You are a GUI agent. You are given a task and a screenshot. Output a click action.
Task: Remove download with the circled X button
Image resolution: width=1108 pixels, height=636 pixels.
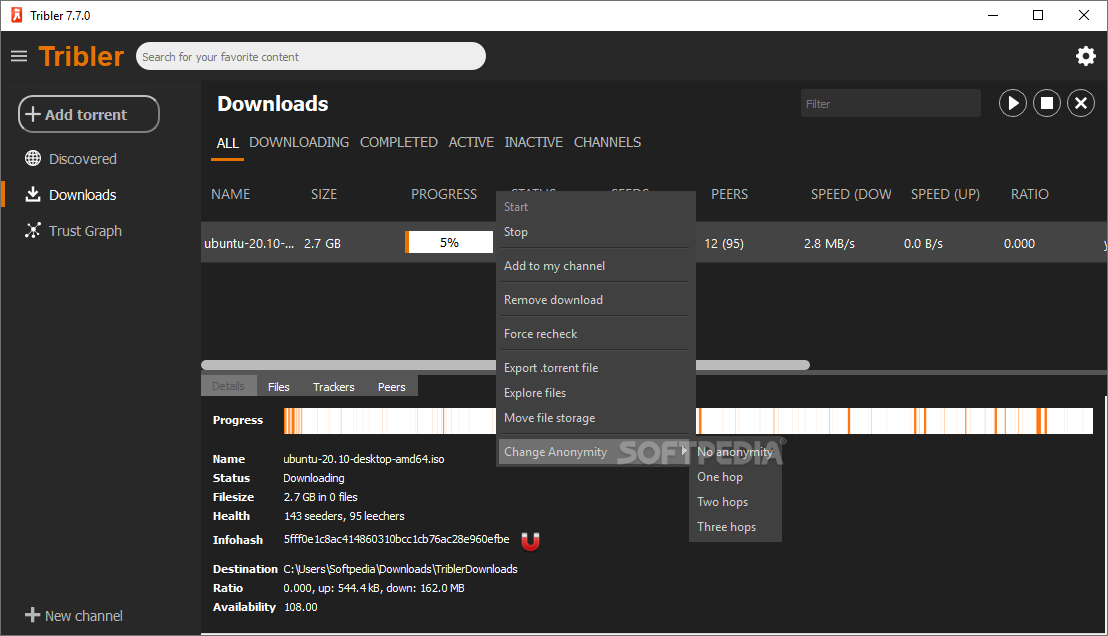[1081, 103]
